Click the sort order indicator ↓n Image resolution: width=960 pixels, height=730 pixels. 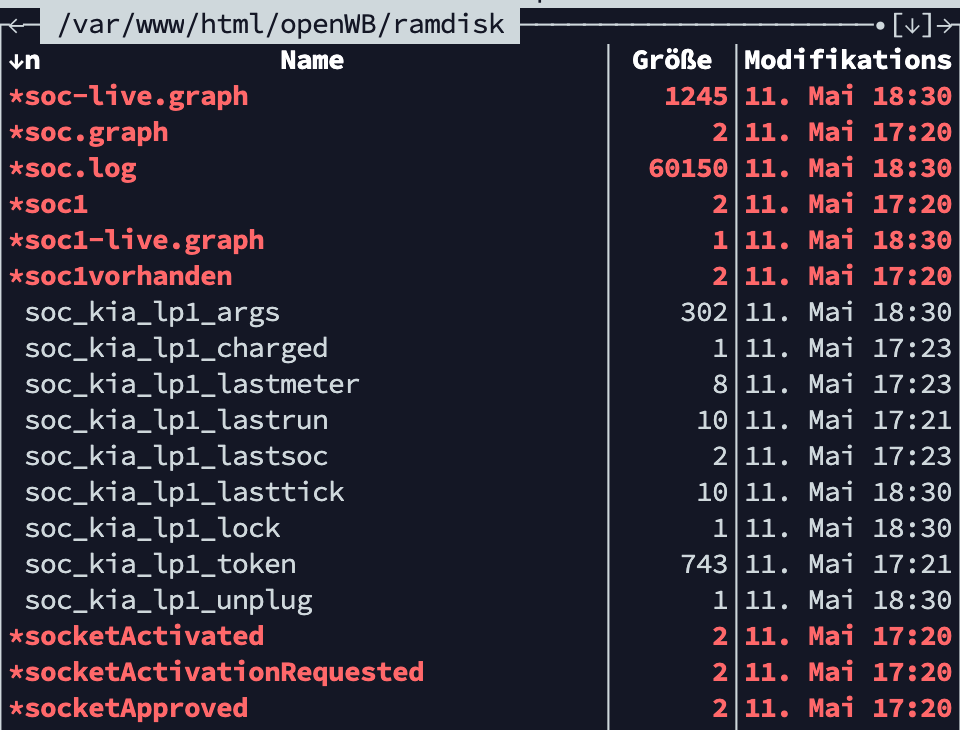(x=24, y=61)
